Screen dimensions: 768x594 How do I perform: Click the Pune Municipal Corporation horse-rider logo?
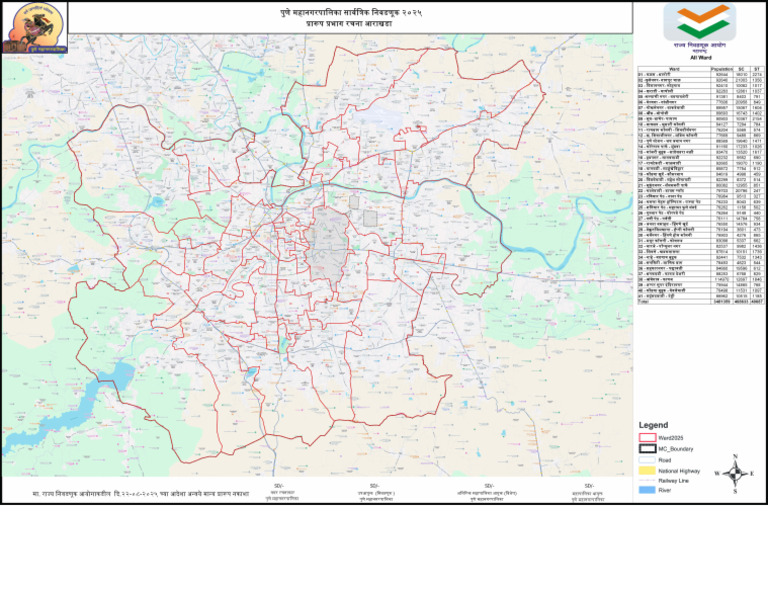tap(35, 27)
